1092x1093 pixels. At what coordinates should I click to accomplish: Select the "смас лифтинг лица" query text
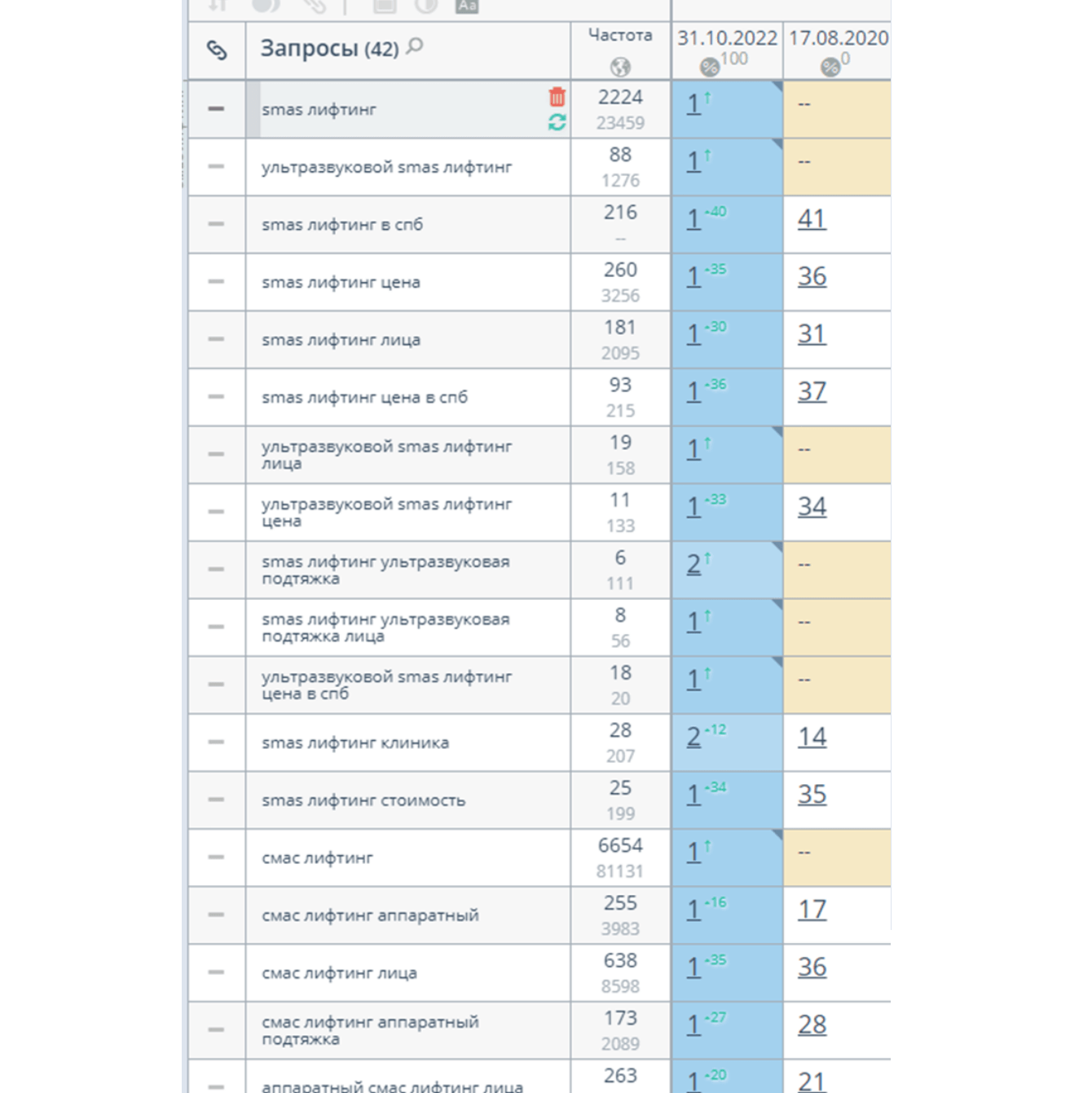coord(339,973)
